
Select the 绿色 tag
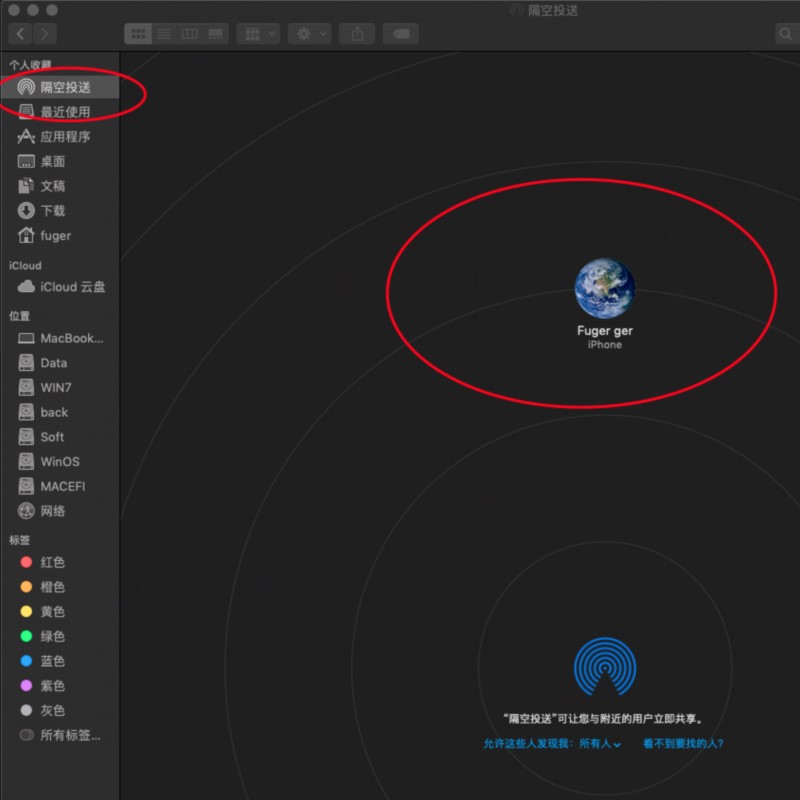pos(60,636)
